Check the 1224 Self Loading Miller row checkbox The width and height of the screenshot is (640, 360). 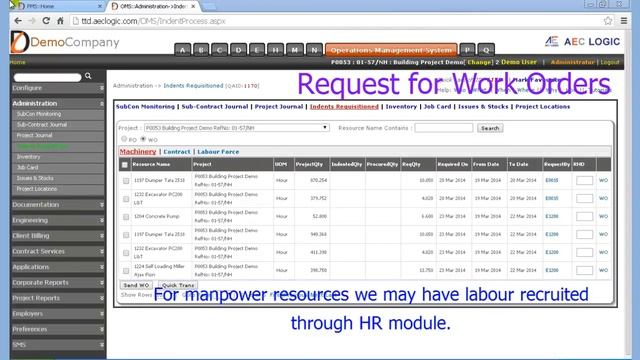click(x=126, y=271)
